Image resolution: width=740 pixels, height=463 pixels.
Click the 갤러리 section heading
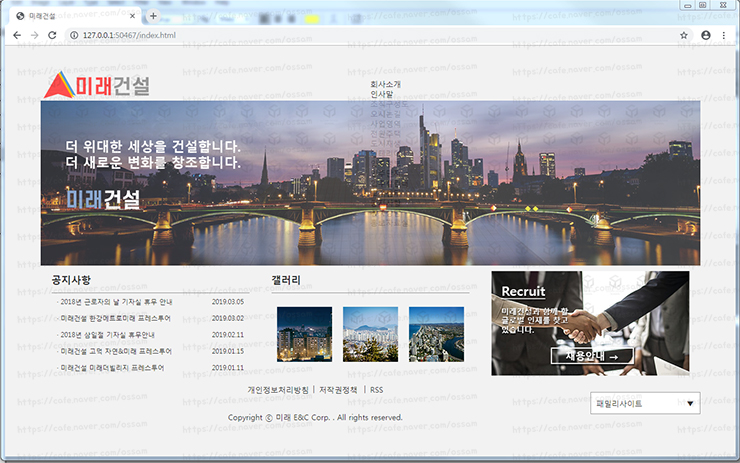tap(286, 280)
